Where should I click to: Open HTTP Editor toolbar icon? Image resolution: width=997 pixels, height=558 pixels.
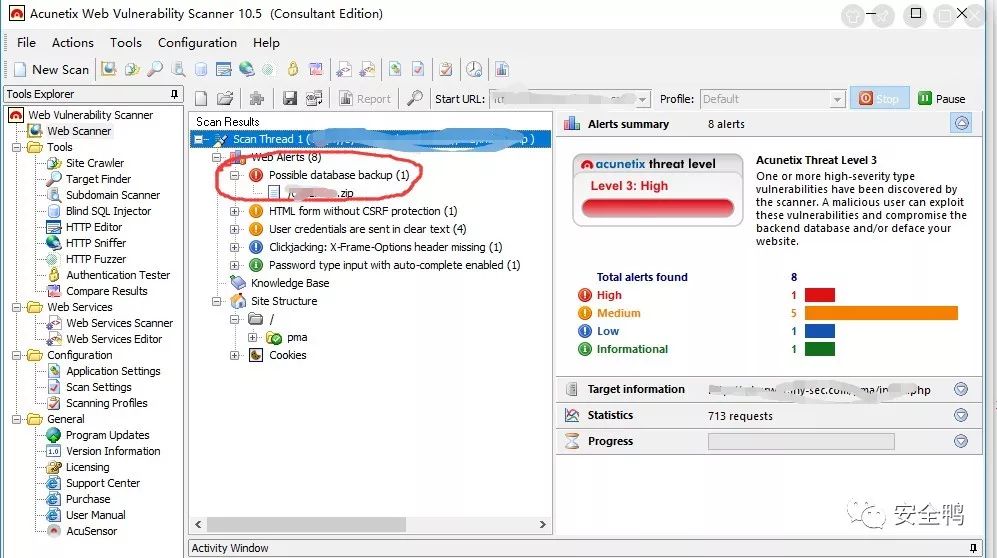pos(223,69)
